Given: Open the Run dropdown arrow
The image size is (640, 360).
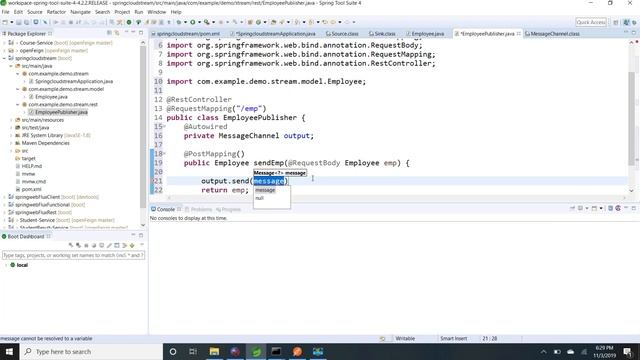Looking at the screenshot, I should point(199,22).
